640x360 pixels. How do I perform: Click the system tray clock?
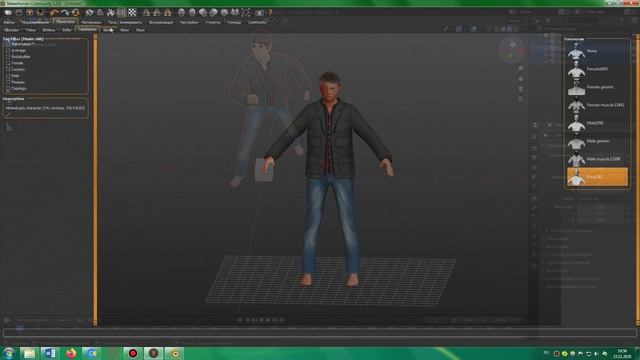coord(622,353)
